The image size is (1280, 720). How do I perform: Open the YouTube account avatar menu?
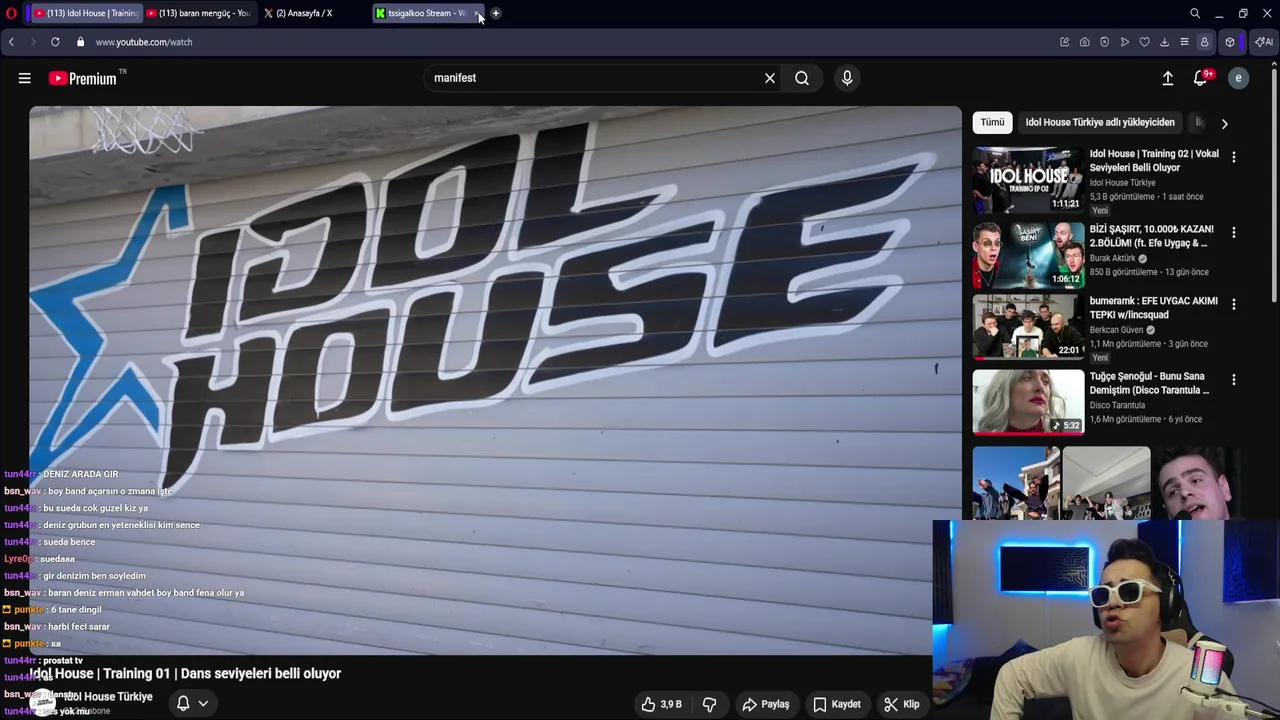pos(1238,78)
